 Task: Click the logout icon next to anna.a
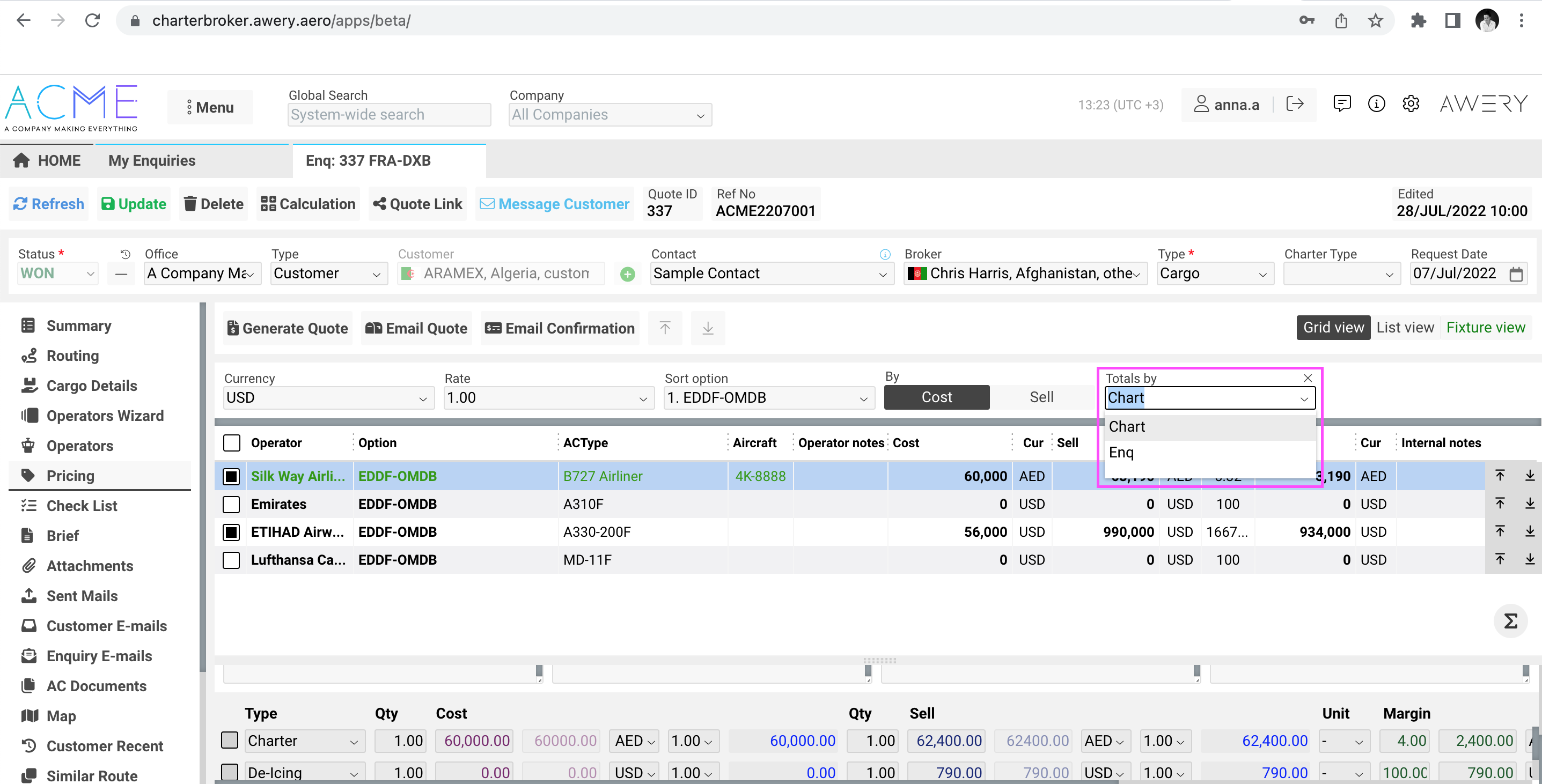coord(1294,104)
